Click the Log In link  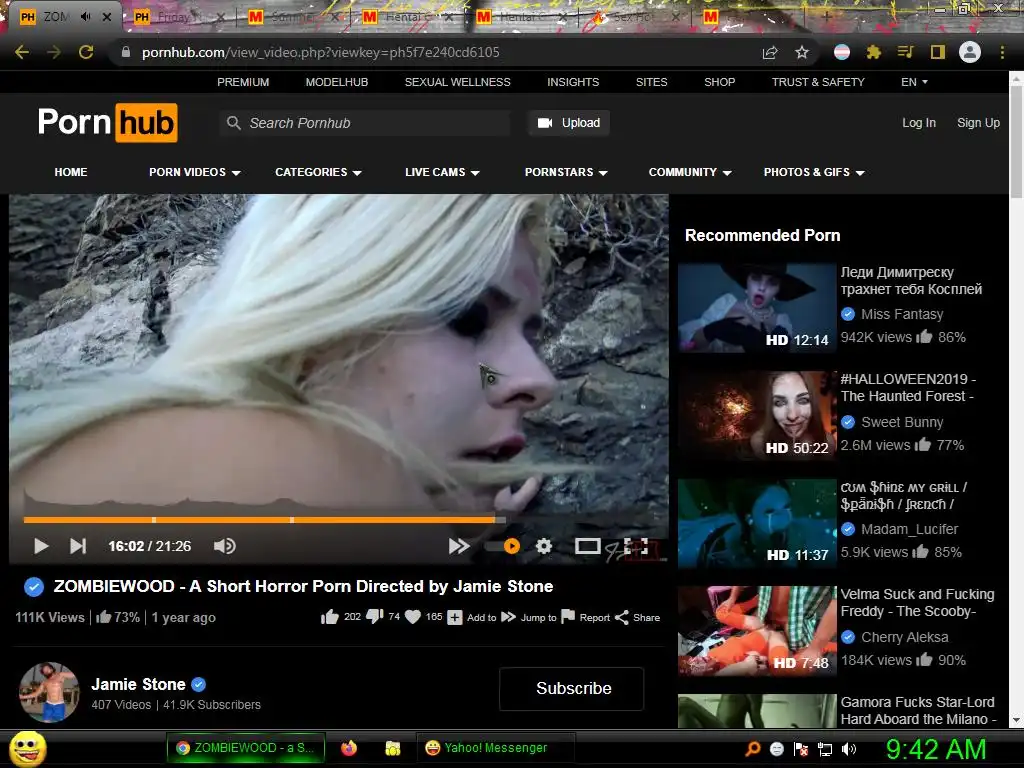tap(919, 123)
